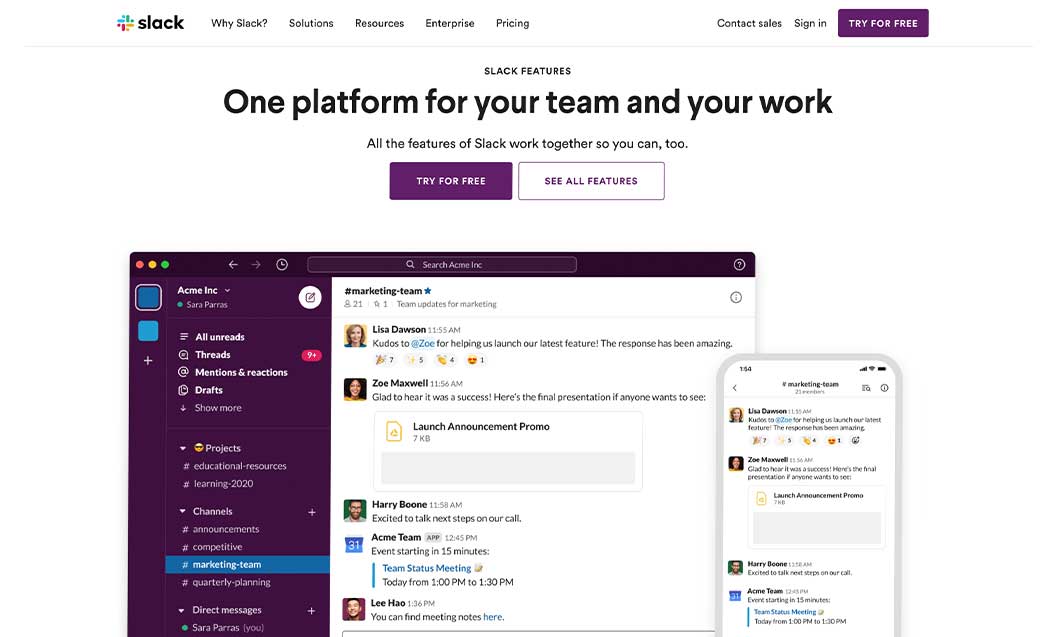Screen dimensions: 1060x637
Task: Click the @Zoe mention in Lisa's message
Action: coord(423,344)
